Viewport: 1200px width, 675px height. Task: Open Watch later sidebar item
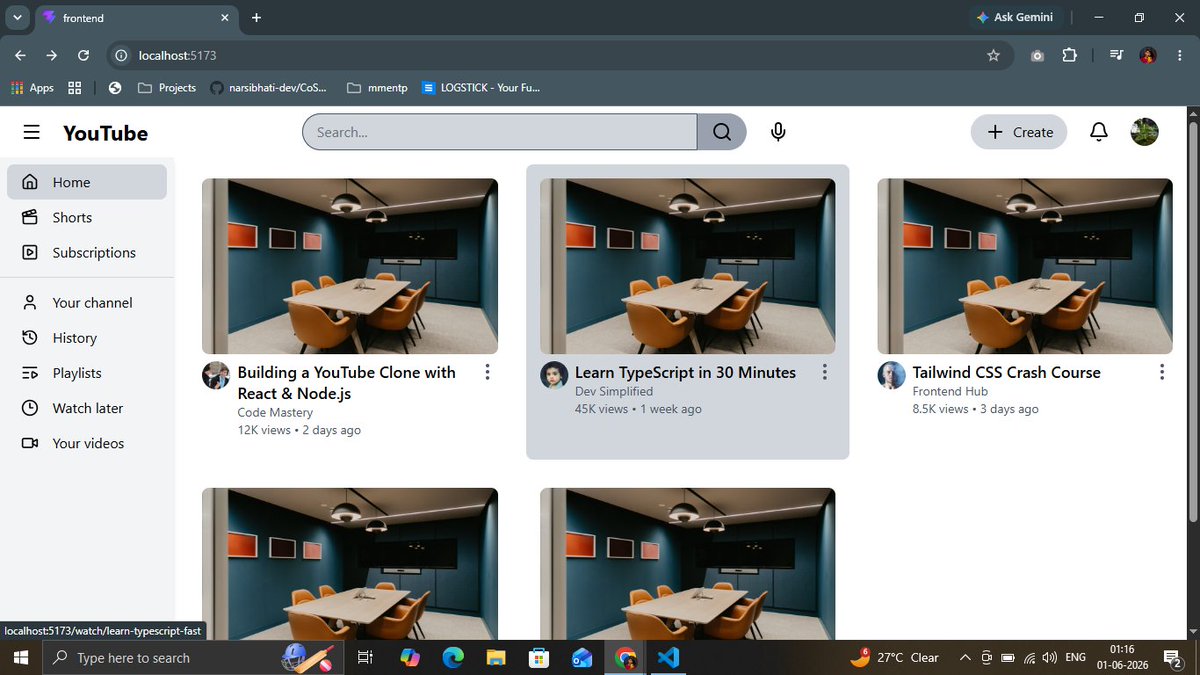point(87,408)
